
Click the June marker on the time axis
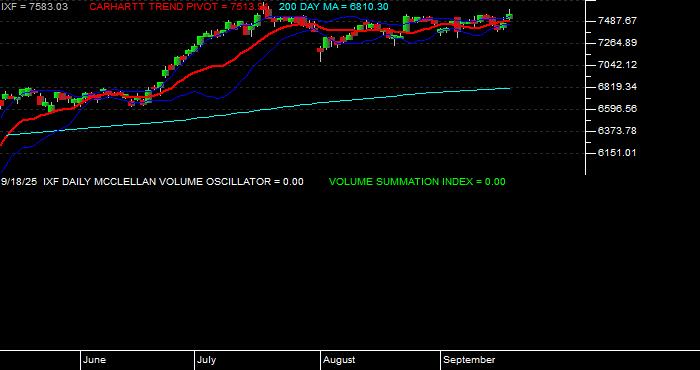(94, 360)
